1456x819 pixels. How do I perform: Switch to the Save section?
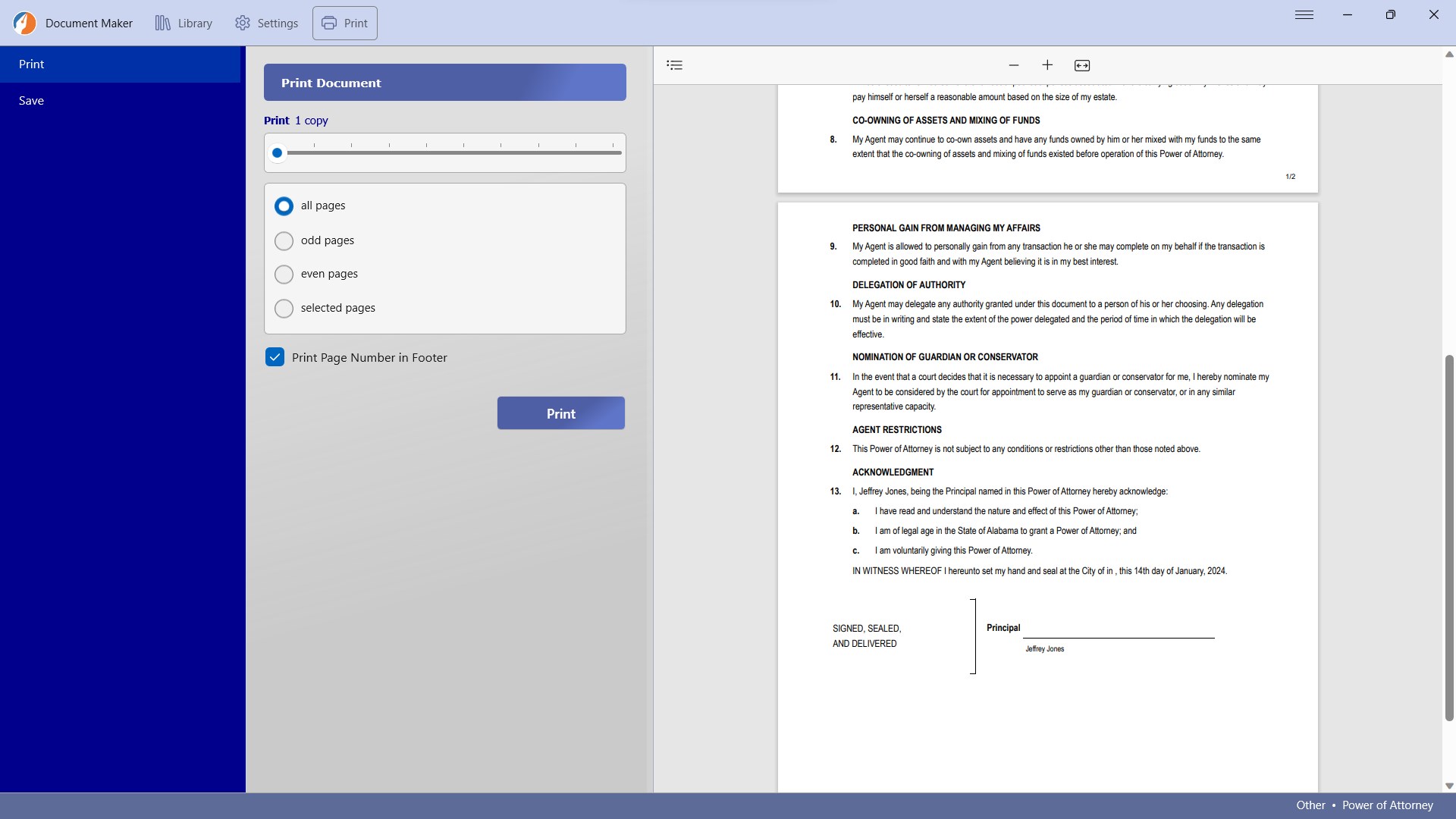[x=31, y=100]
